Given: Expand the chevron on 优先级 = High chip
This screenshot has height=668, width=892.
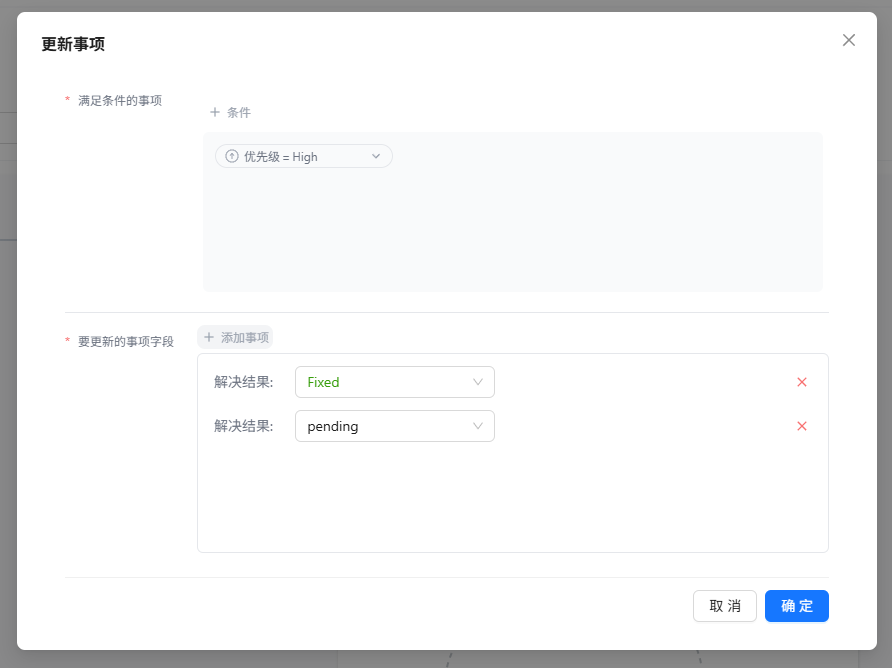Looking at the screenshot, I should pos(376,156).
